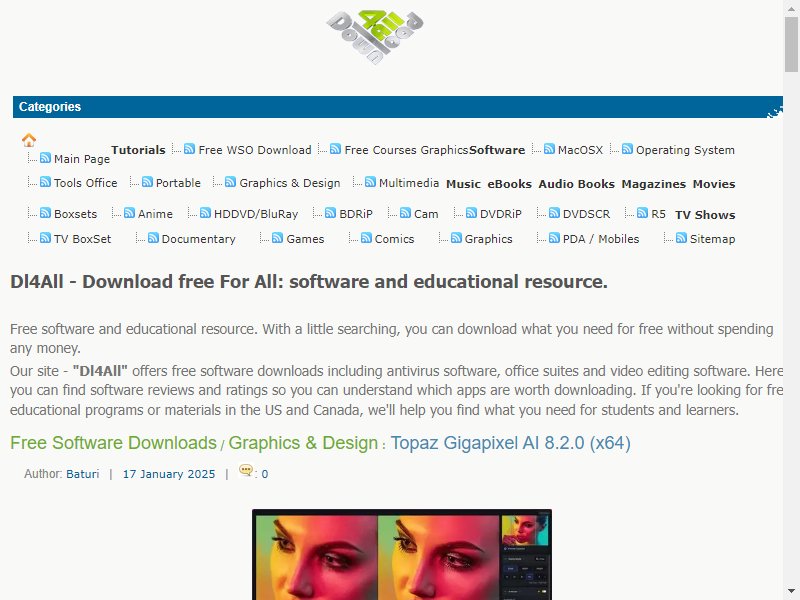This screenshot has width=800, height=600.
Task: Open the Games link
Action: pos(305,239)
